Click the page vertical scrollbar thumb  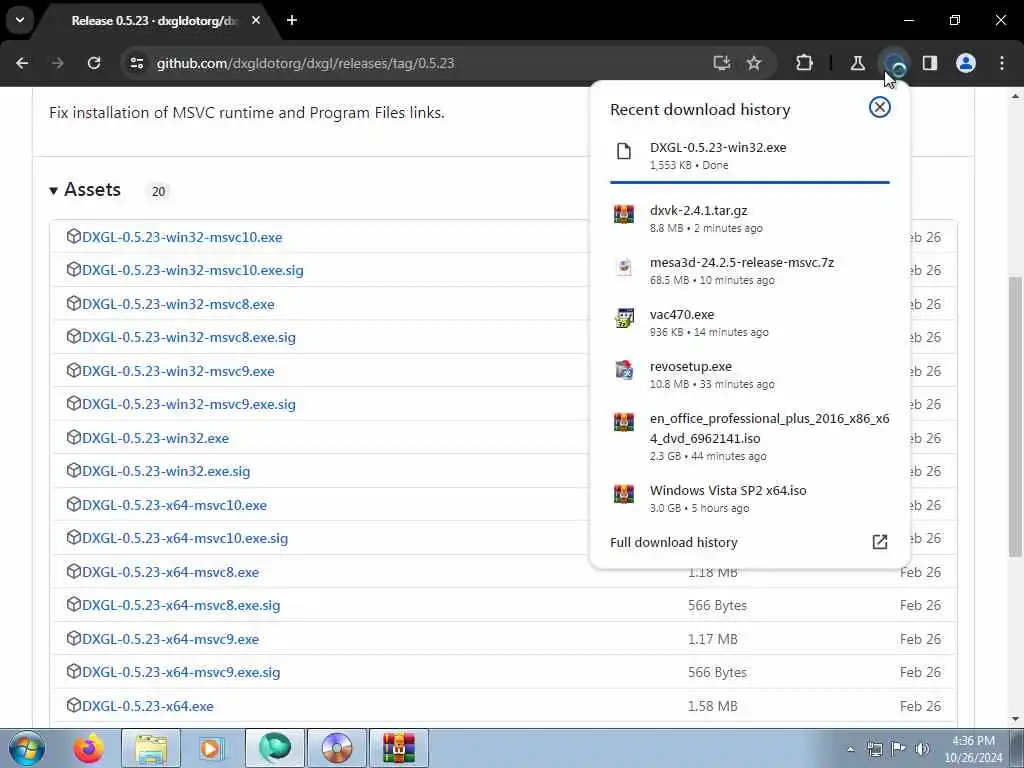coord(1015,416)
